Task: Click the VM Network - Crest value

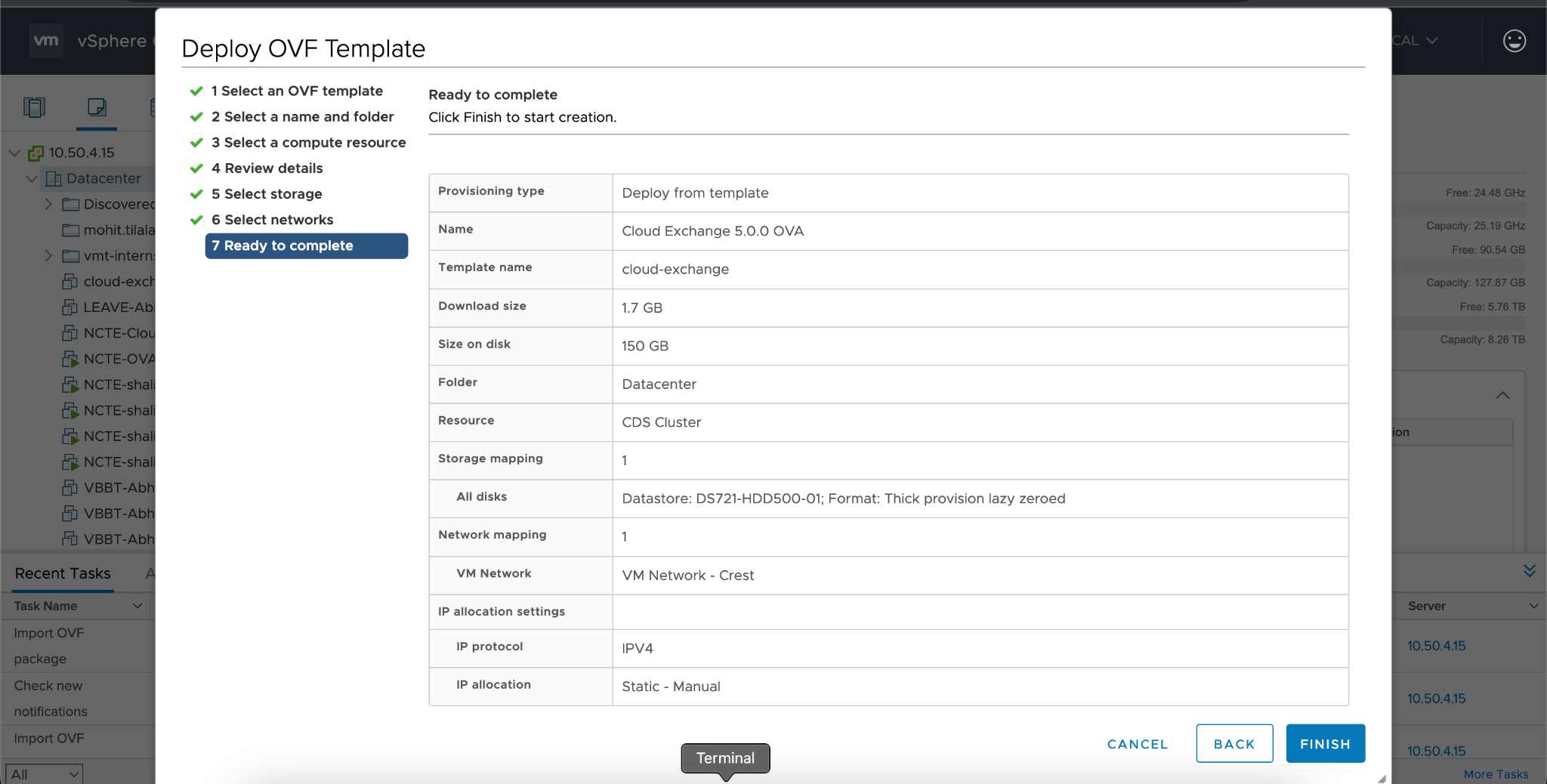Action: [x=687, y=576]
